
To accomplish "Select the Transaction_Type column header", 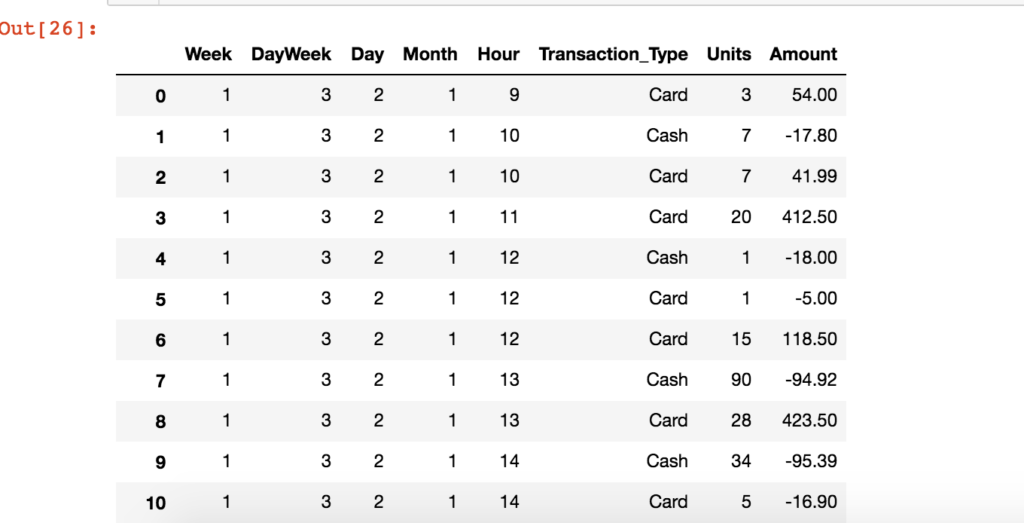I will tap(613, 55).
